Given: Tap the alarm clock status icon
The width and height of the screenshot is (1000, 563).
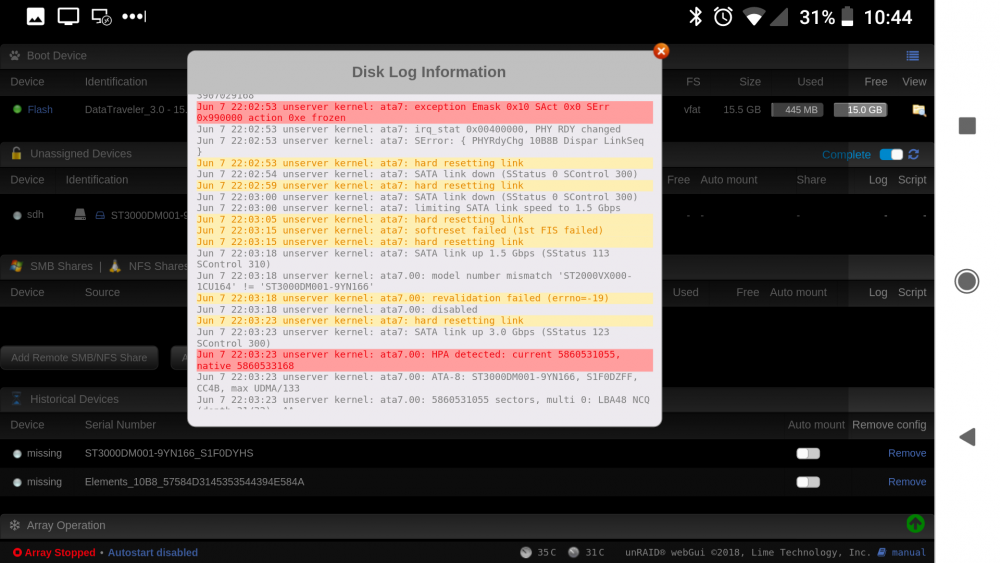Looking at the screenshot, I should tap(723, 17).
